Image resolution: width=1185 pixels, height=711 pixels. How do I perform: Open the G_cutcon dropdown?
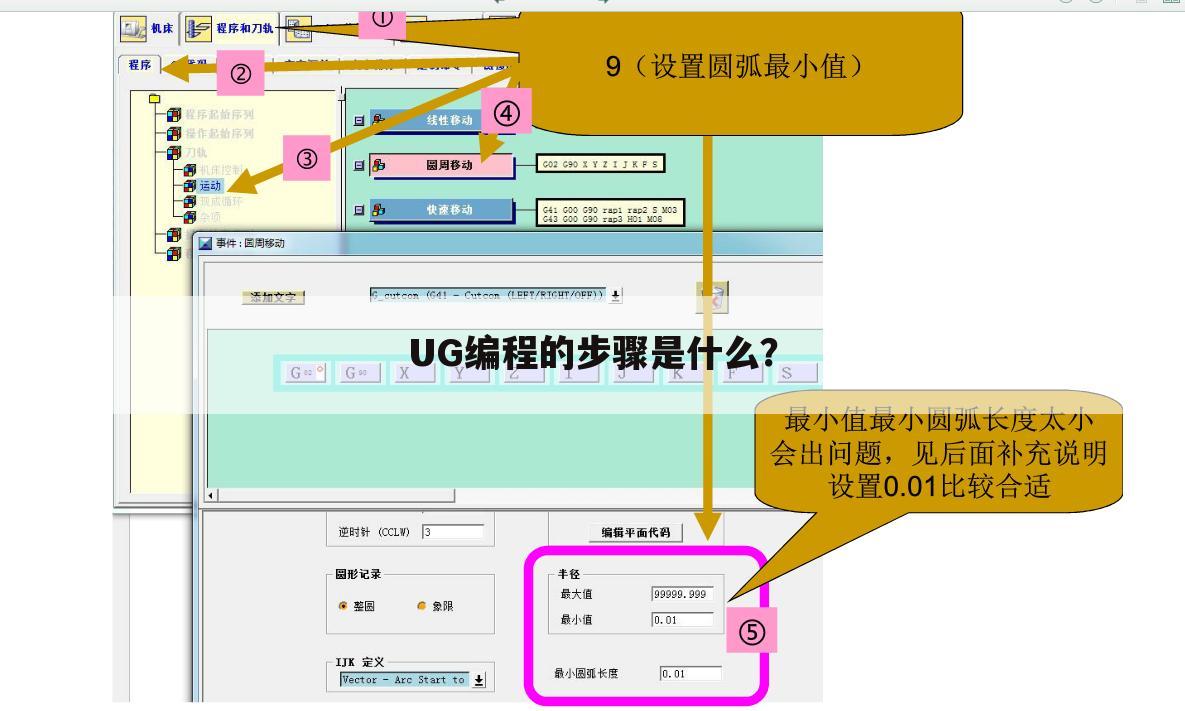pos(614,294)
